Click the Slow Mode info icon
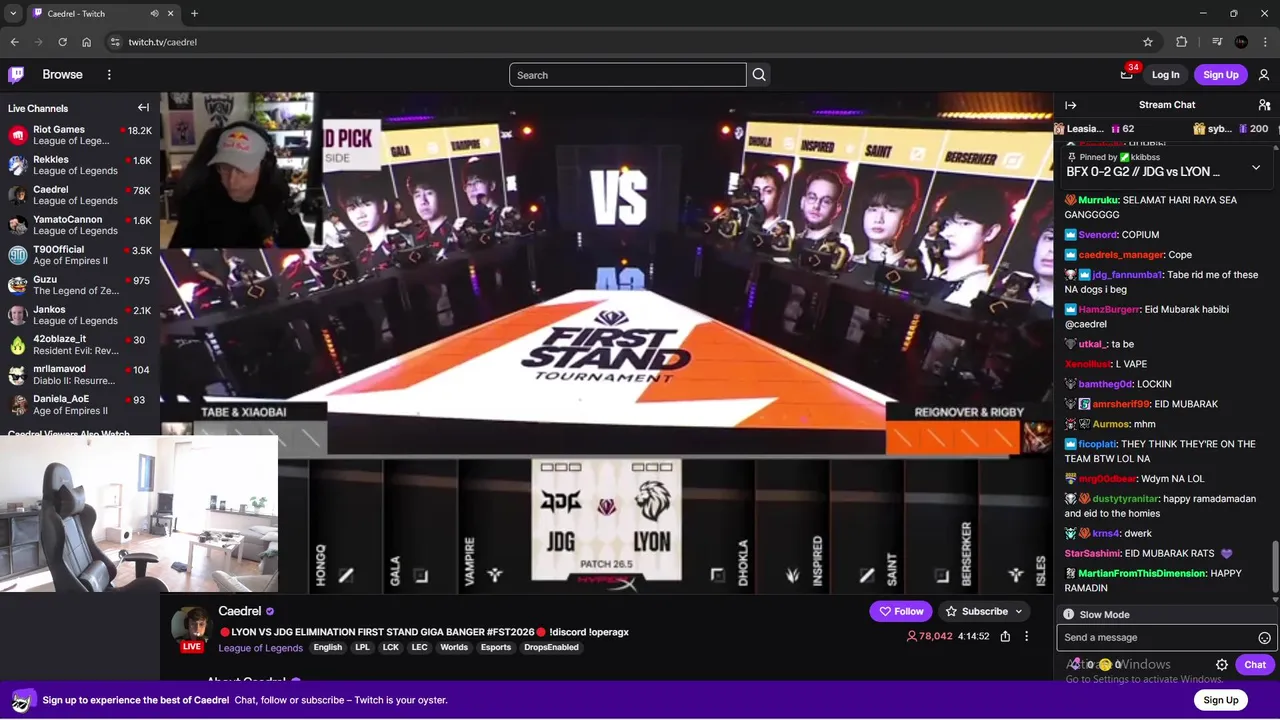Viewport: 1280px width, 720px height. pos(1069,615)
